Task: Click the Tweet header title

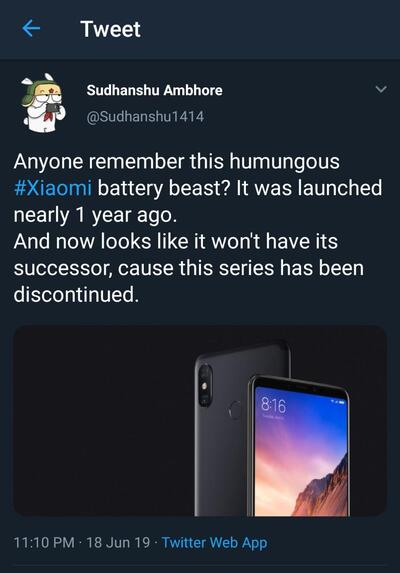Action: coord(110,29)
